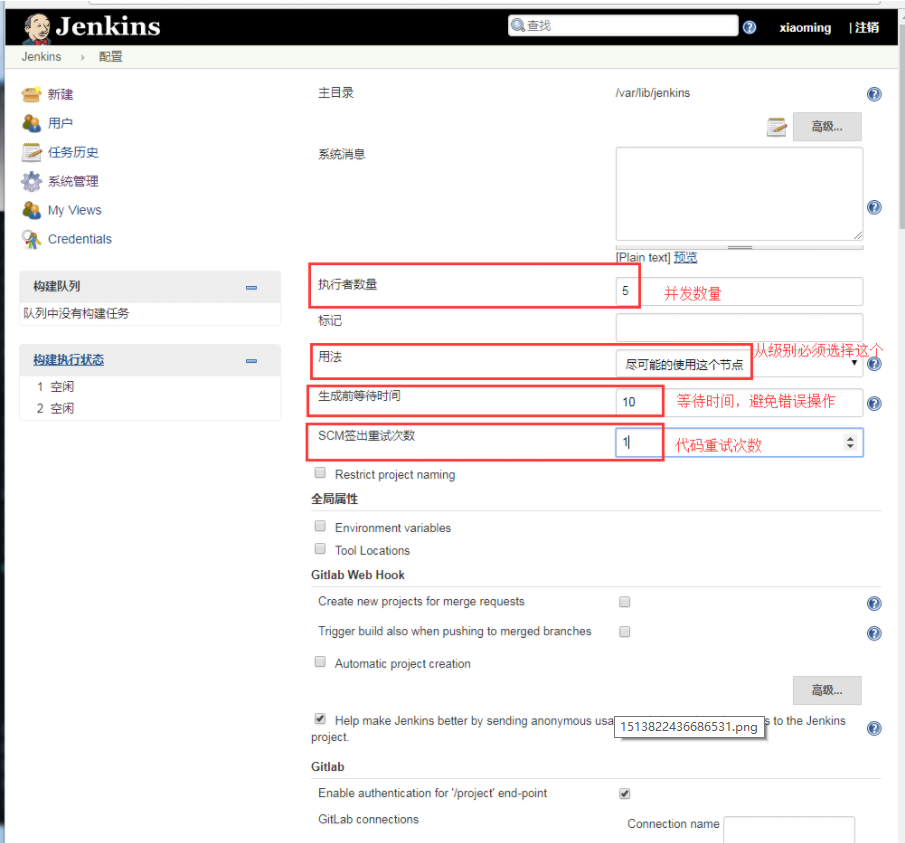Click help icon for Trigger build row
The image size is (905, 843).
click(x=874, y=633)
